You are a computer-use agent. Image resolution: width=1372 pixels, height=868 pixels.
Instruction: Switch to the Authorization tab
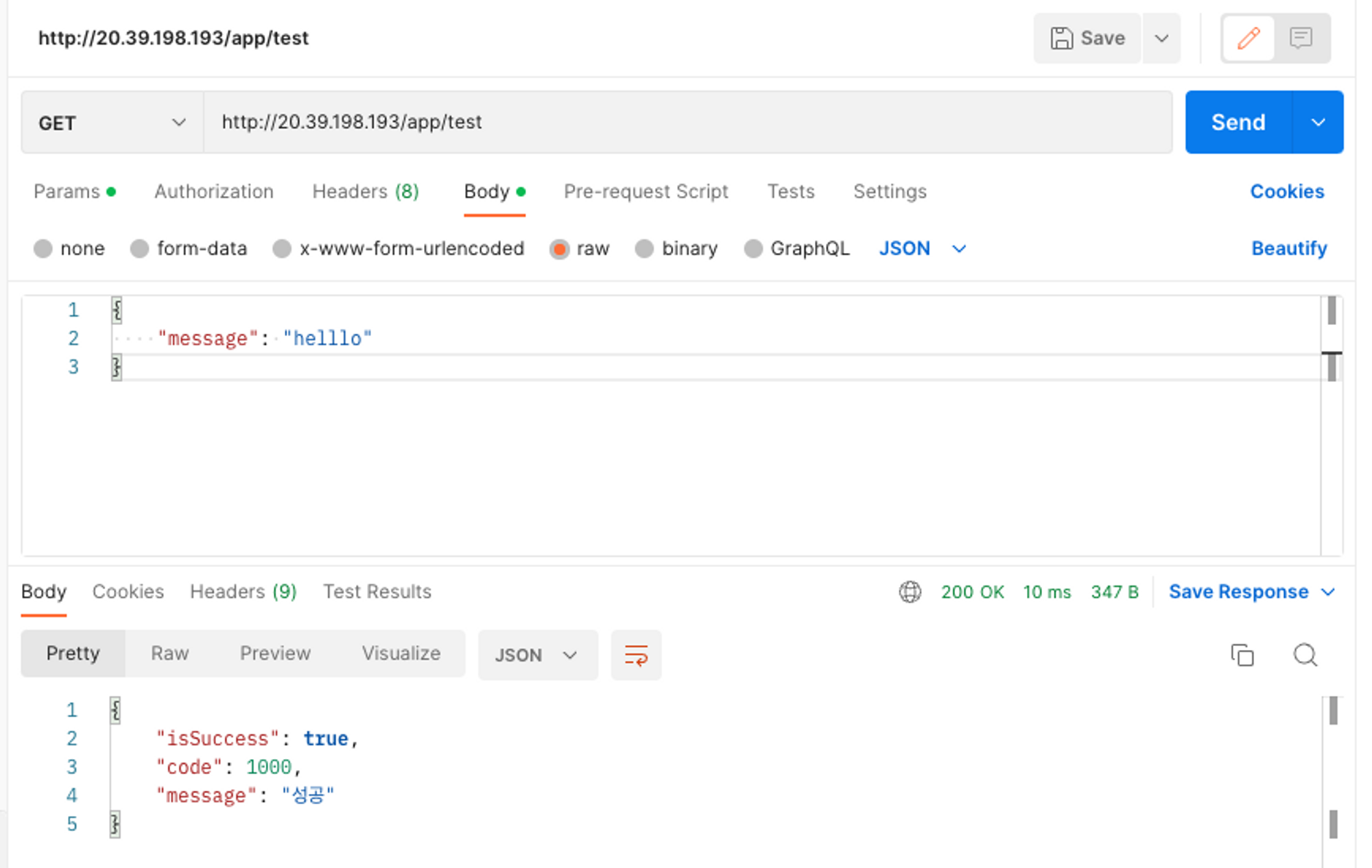point(213,191)
